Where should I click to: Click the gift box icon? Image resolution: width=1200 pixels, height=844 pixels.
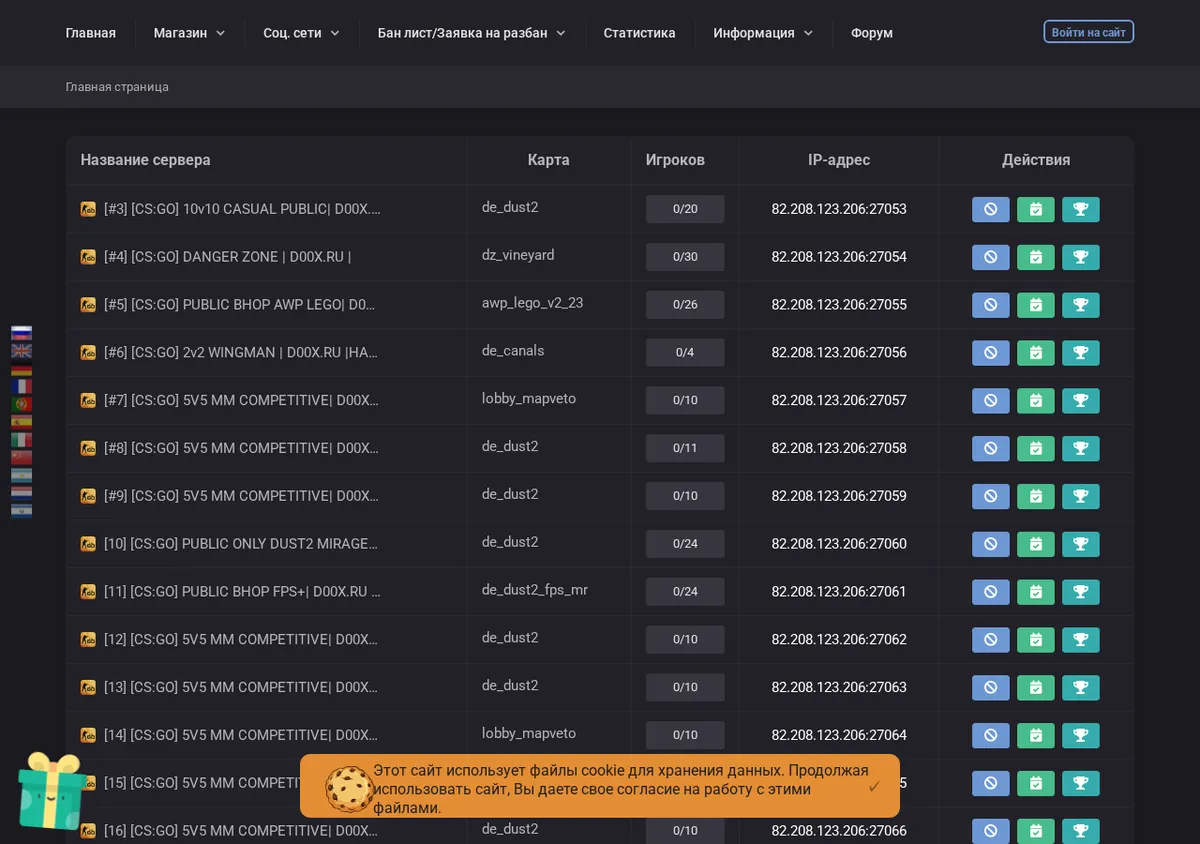[x=50, y=790]
